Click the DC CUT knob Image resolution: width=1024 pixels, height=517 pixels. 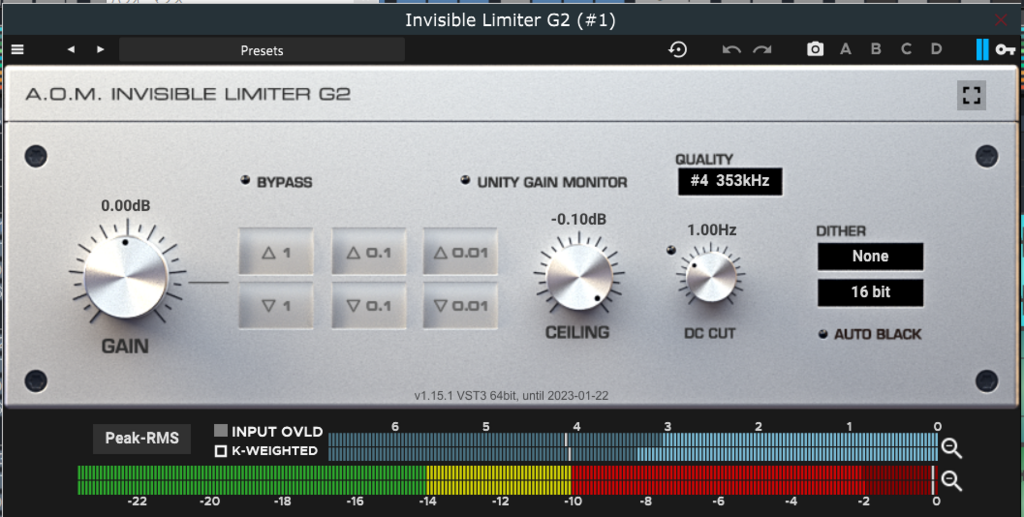point(711,277)
